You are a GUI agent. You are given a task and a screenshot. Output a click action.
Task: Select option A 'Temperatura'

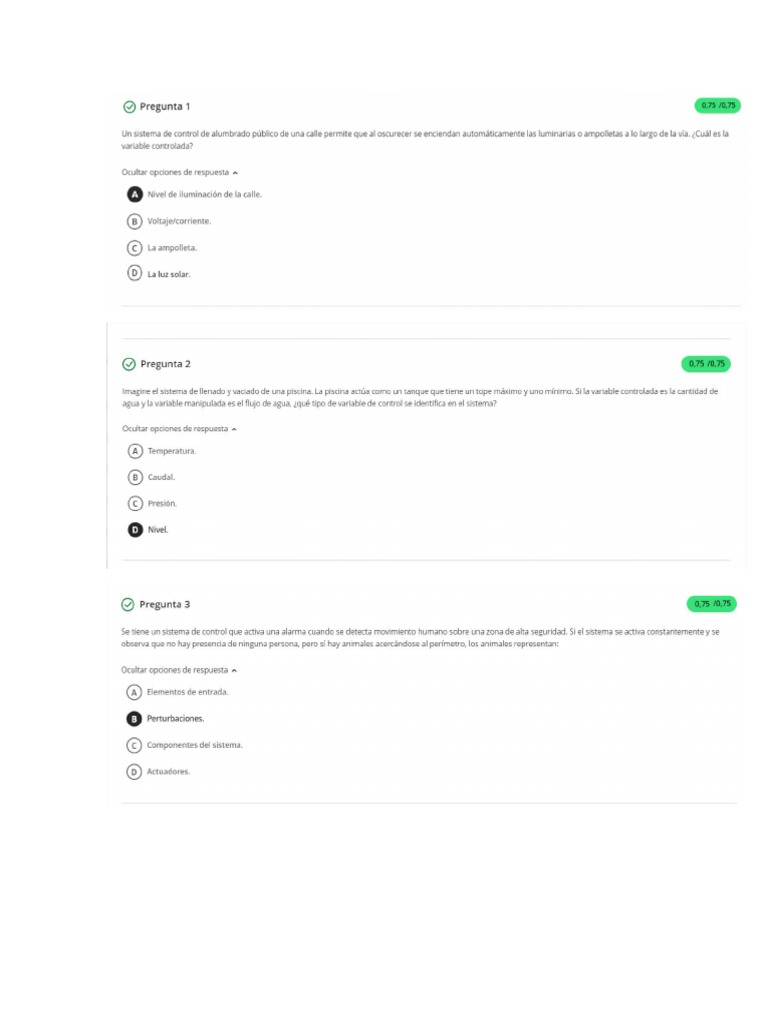tap(135, 451)
